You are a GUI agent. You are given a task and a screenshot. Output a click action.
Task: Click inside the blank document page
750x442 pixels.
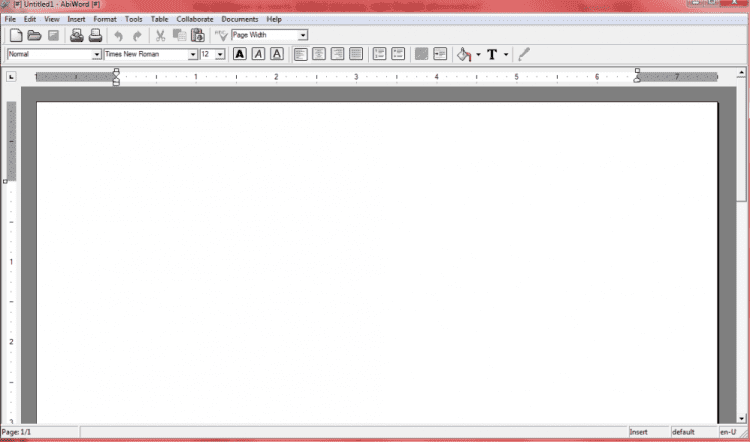point(377,260)
